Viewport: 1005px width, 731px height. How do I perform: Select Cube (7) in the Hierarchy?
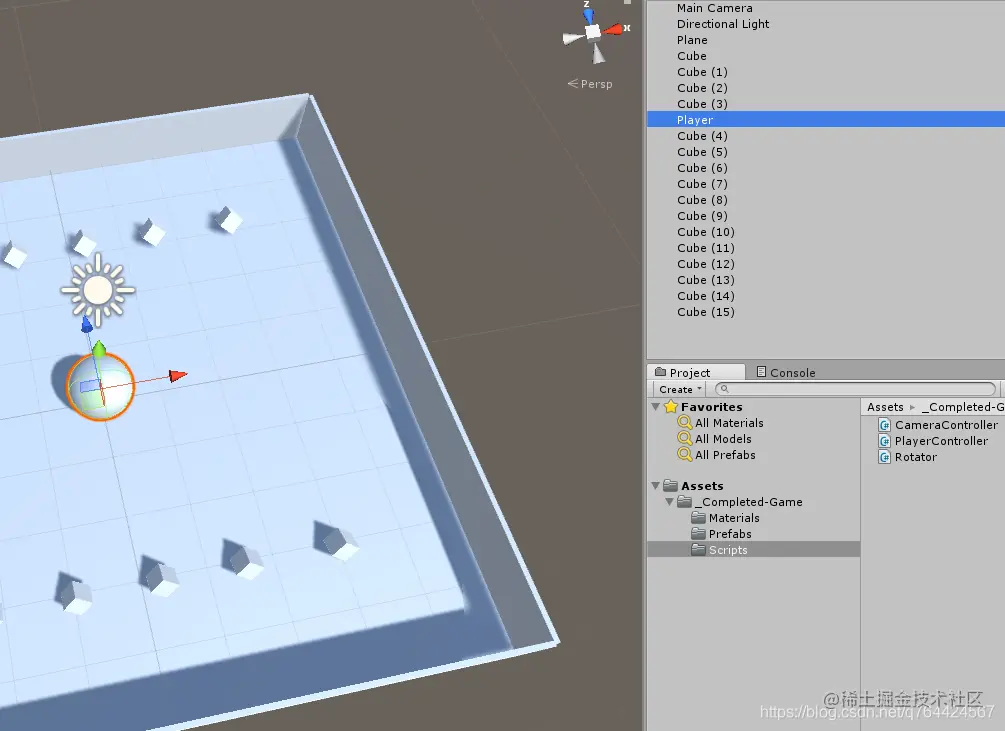click(826, 184)
